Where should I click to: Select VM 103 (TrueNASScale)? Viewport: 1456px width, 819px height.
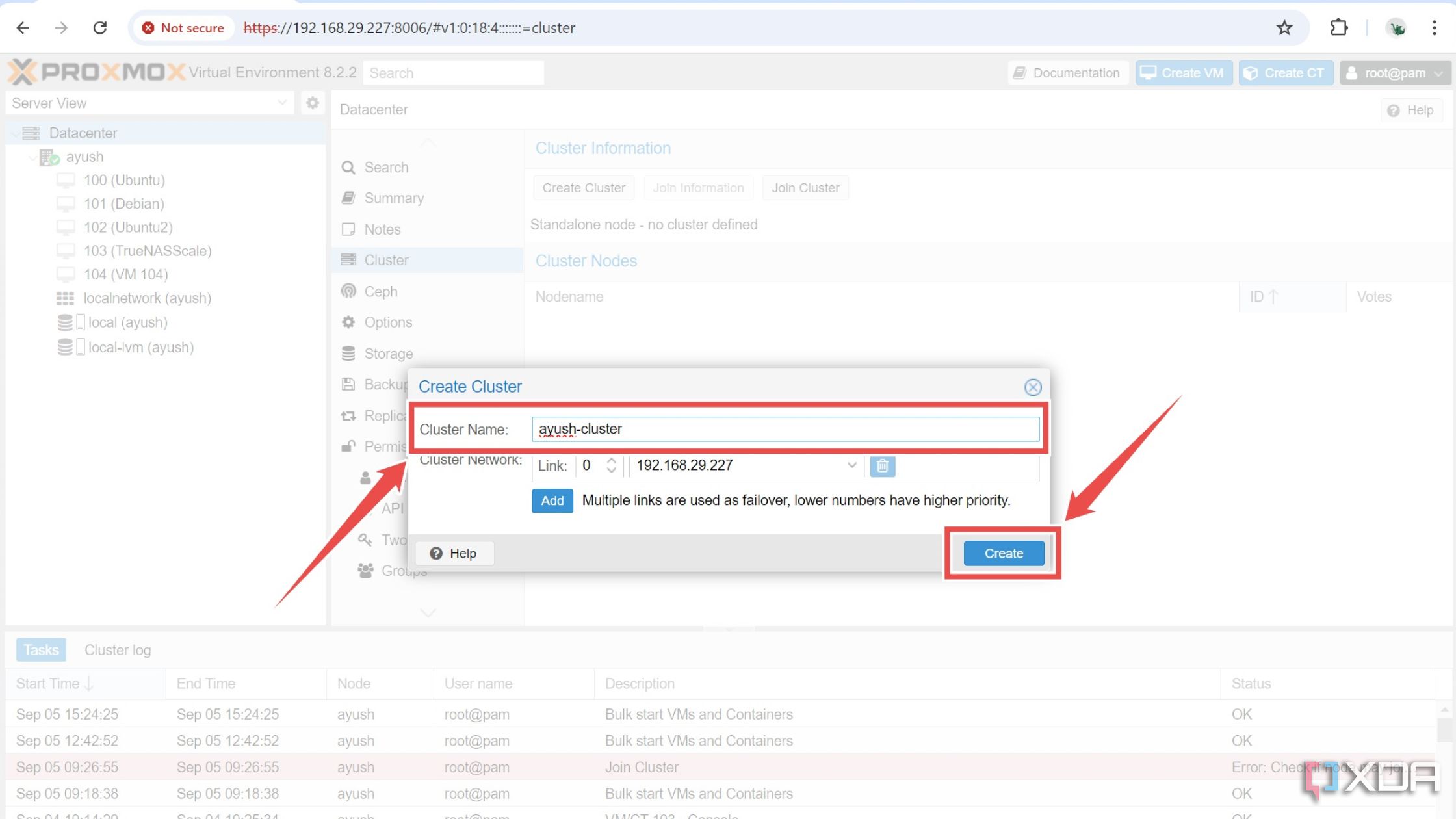(x=147, y=251)
